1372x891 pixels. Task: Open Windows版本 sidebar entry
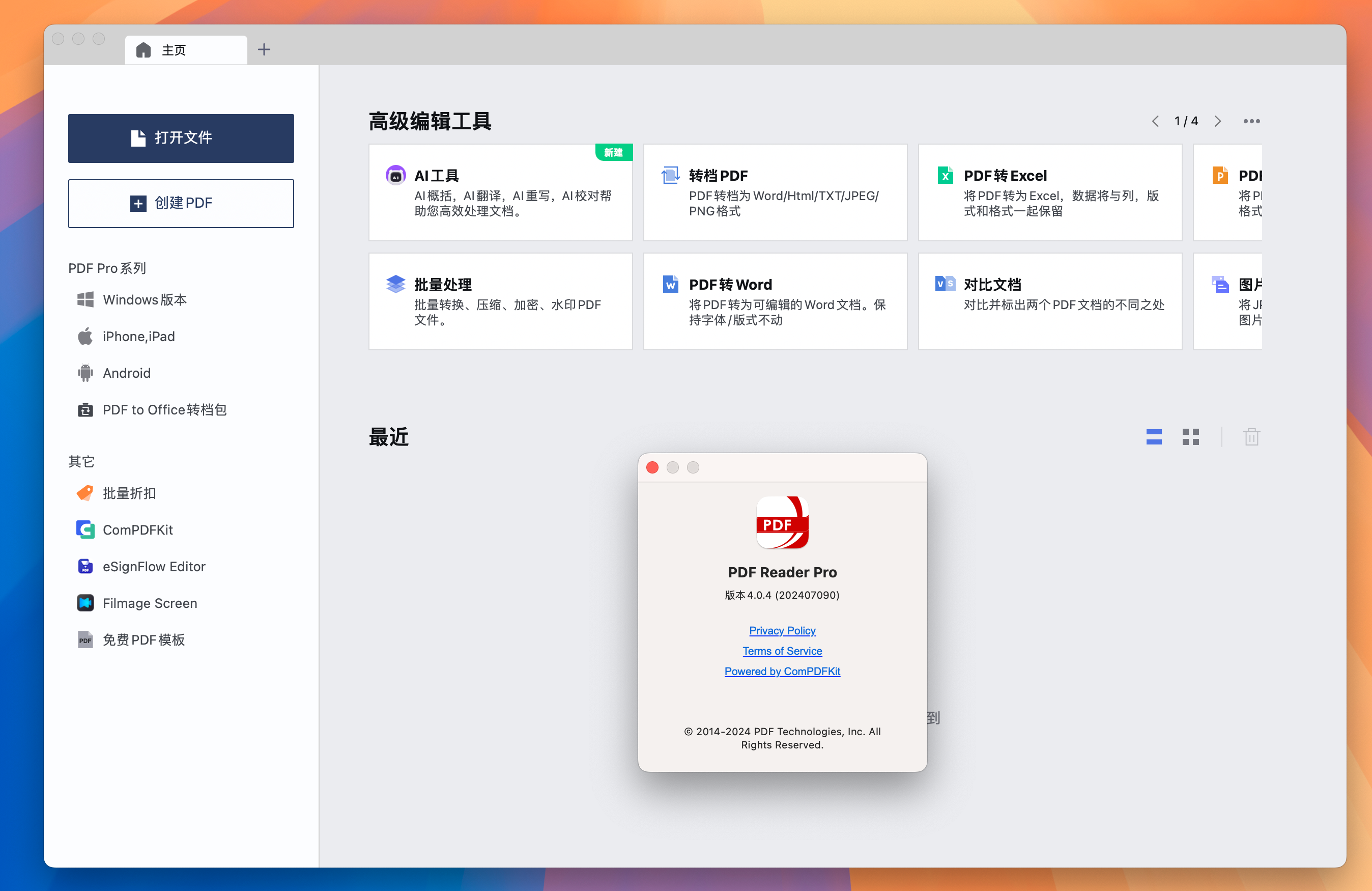145,300
